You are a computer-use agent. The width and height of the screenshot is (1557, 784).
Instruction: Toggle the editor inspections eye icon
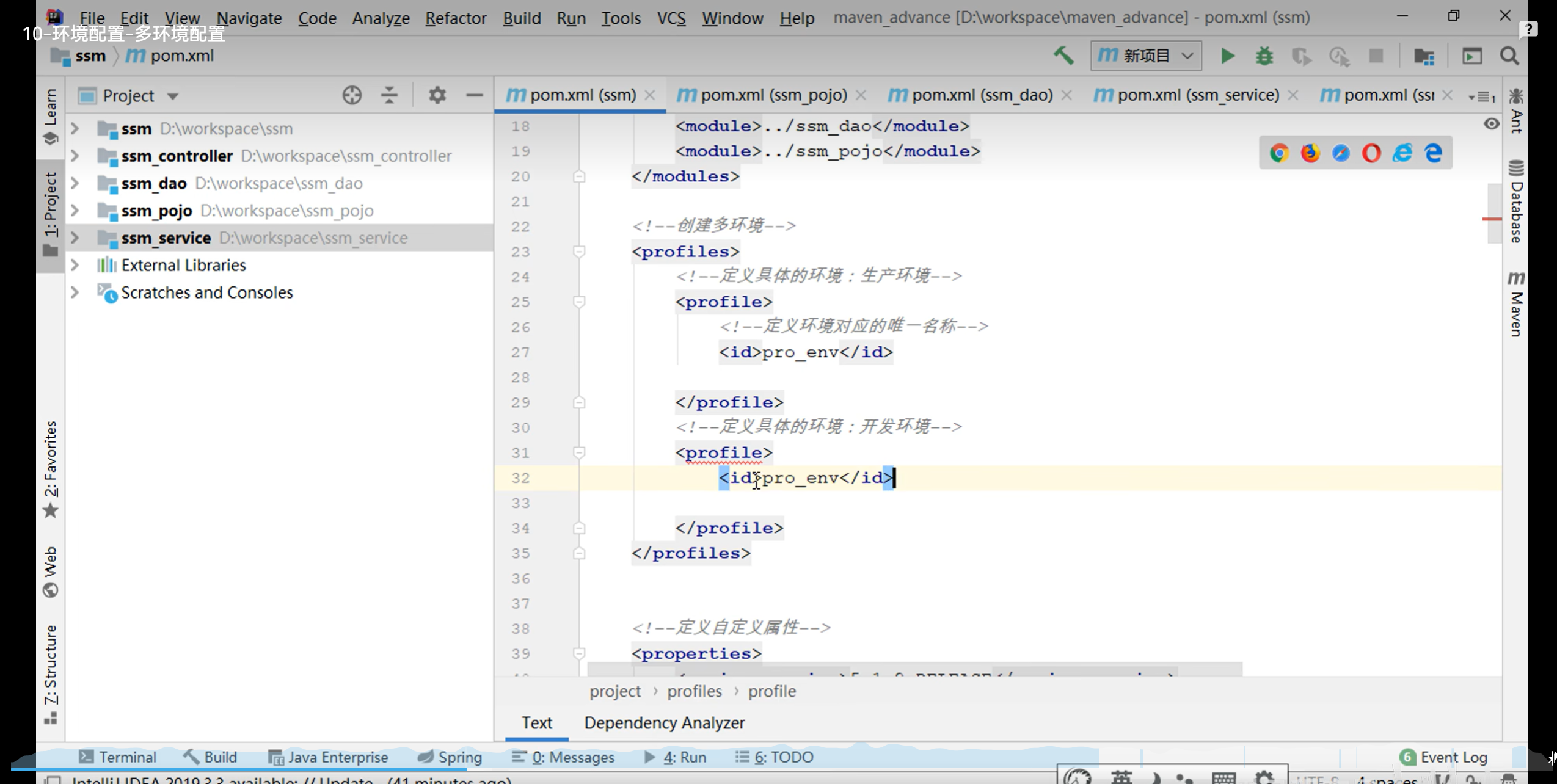[1491, 124]
